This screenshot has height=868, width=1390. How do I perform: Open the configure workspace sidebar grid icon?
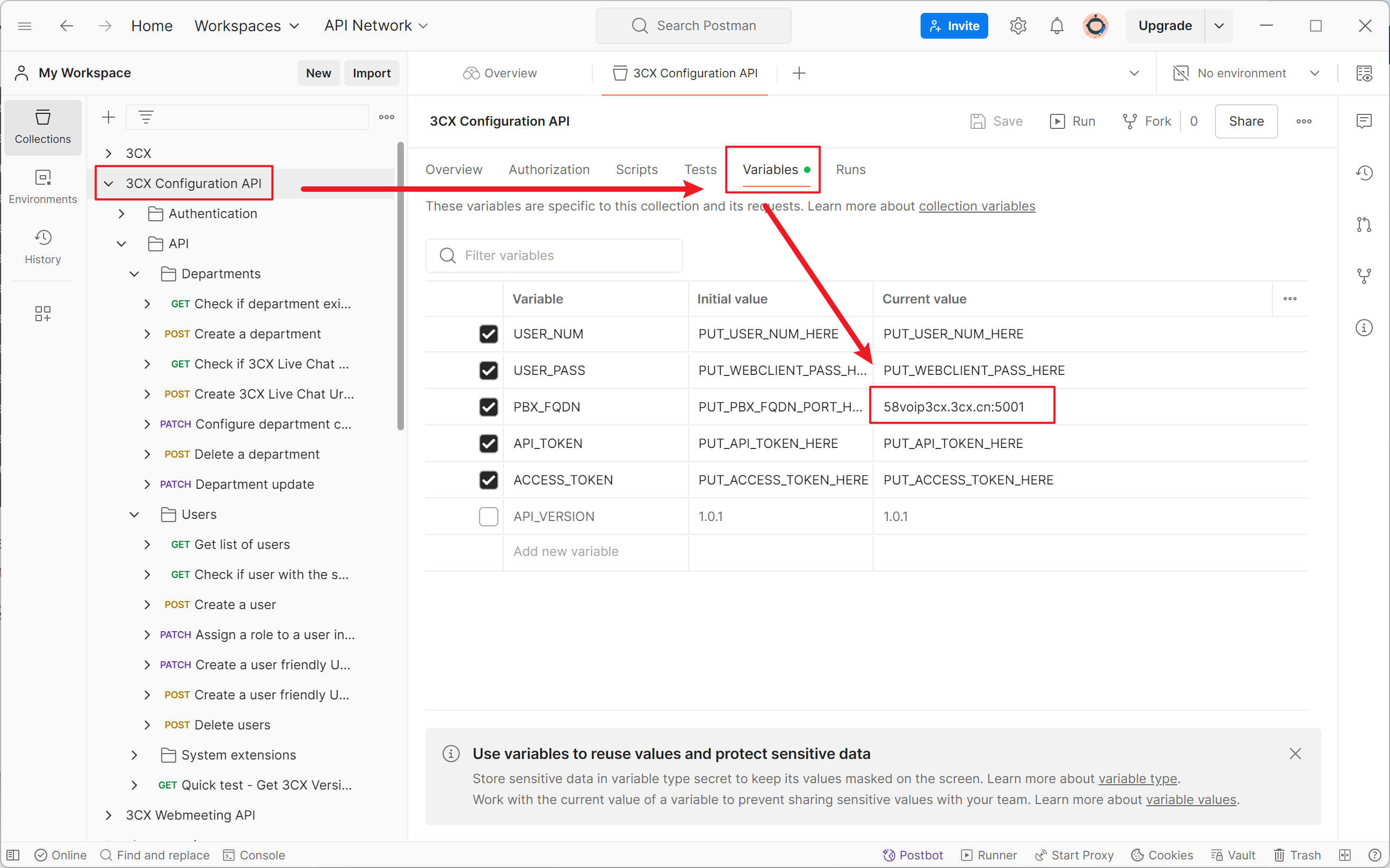pyautogui.click(x=42, y=314)
